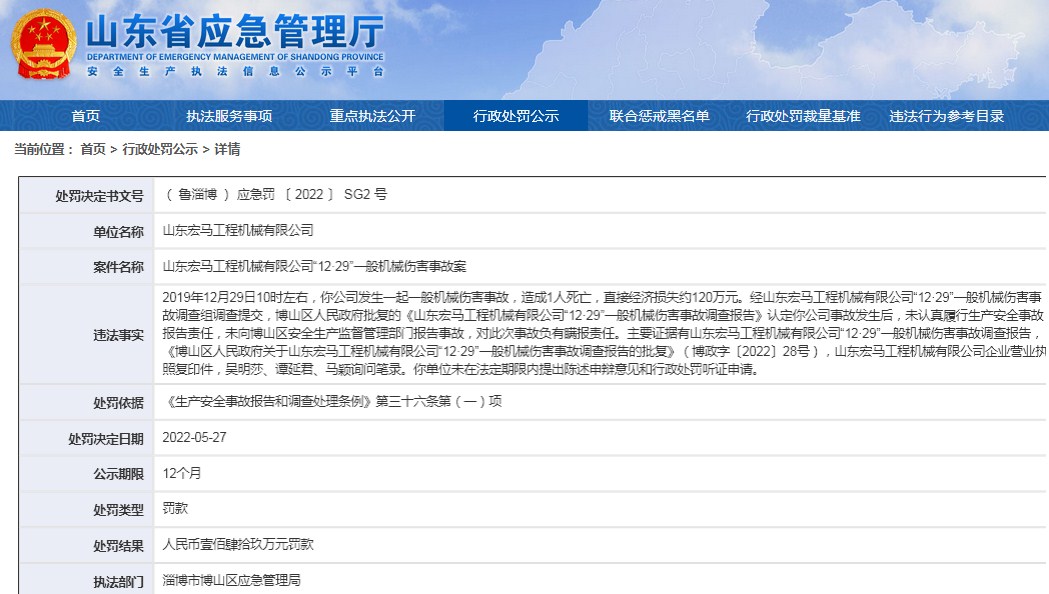Image resolution: width=1049 pixels, height=594 pixels.
Task: Click the national emblem logo
Action: [42, 46]
